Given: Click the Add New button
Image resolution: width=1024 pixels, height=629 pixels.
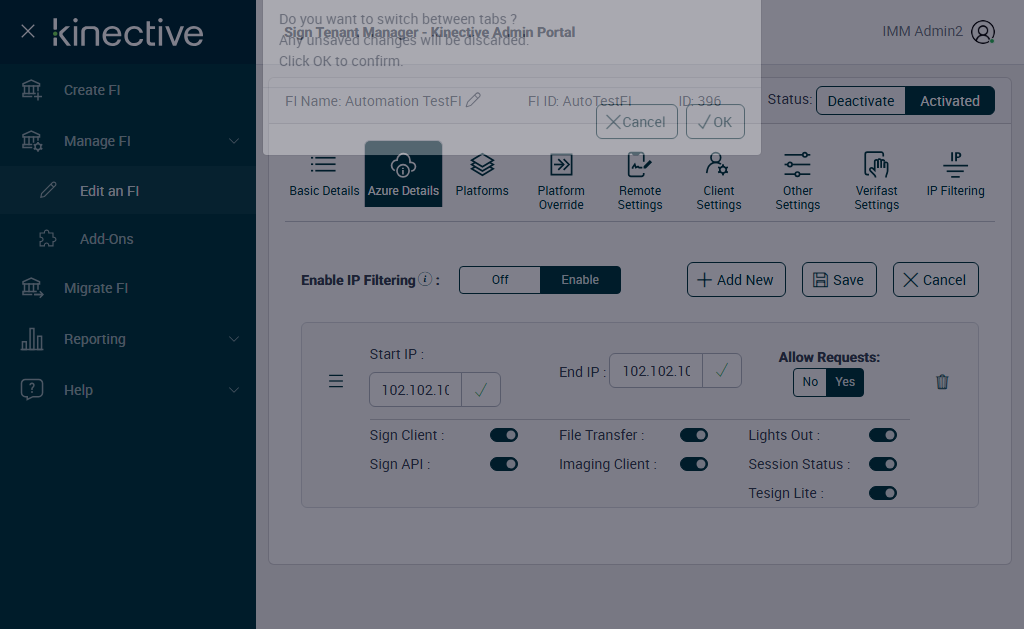Looking at the screenshot, I should (736, 280).
